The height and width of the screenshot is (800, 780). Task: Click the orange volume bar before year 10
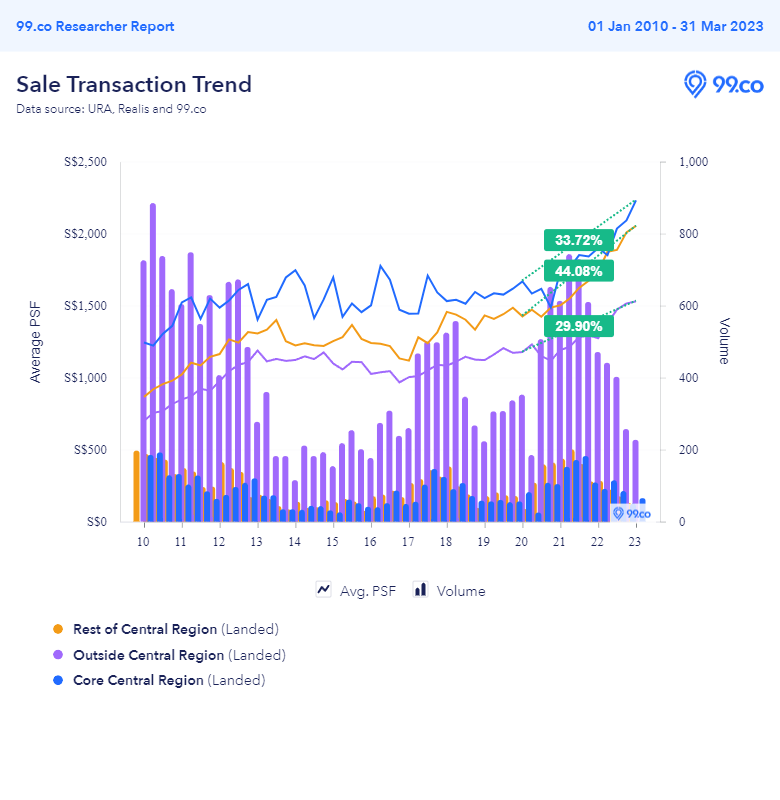point(136,486)
